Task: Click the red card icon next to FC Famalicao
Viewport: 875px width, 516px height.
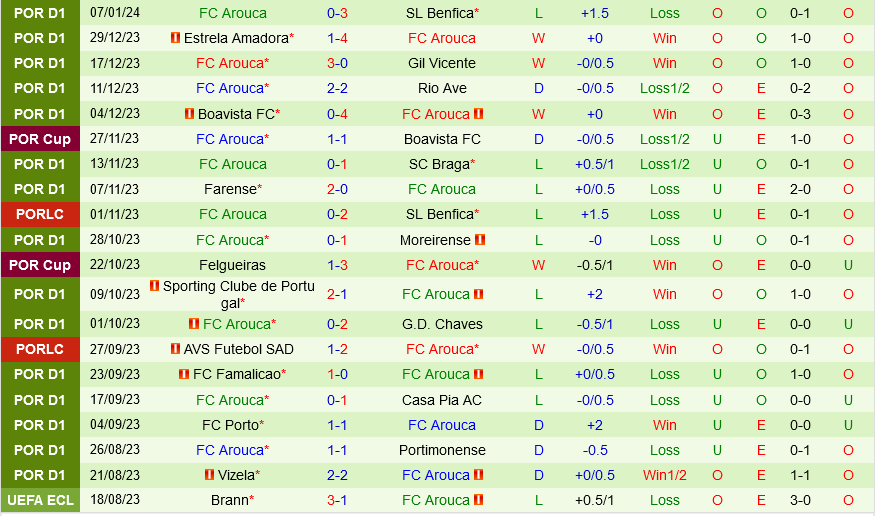Action: click(184, 374)
